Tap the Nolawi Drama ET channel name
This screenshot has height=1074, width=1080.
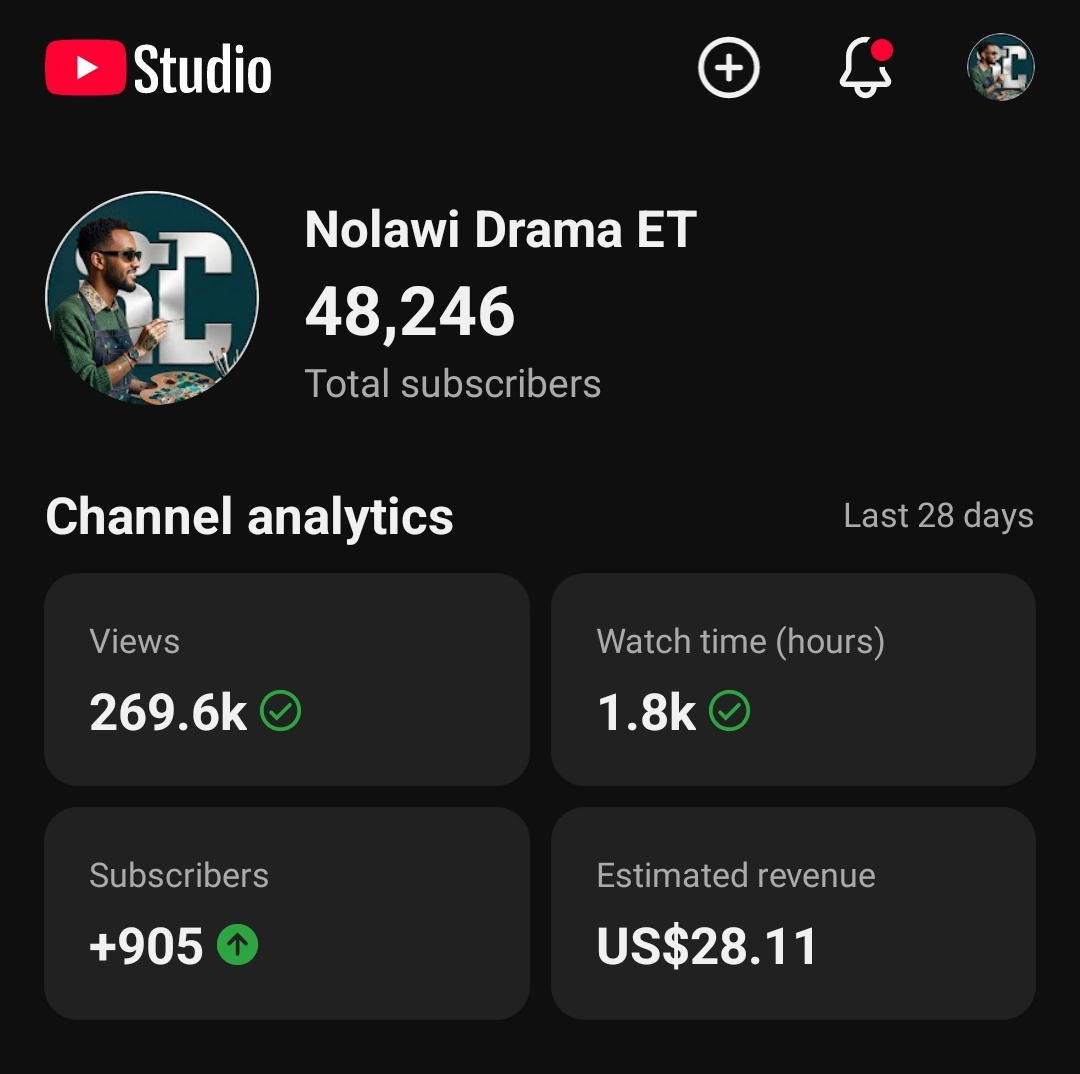coord(501,229)
